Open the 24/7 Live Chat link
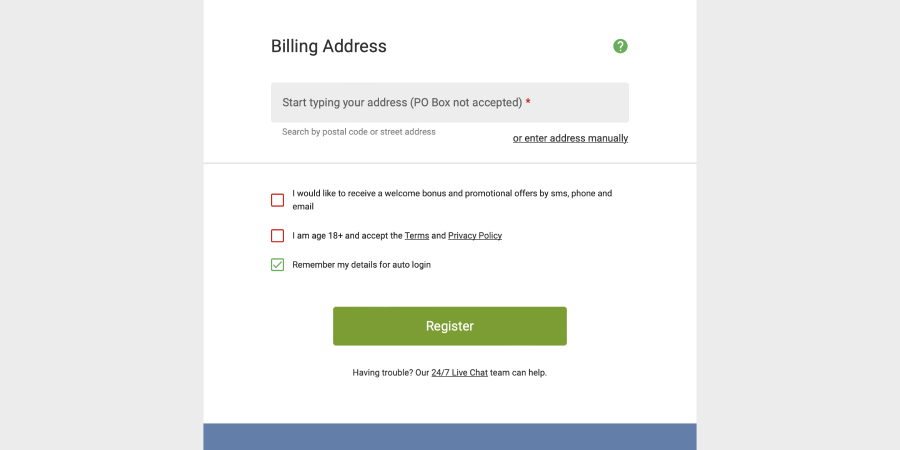Viewport: 900px width, 450px height. [x=459, y=373]
